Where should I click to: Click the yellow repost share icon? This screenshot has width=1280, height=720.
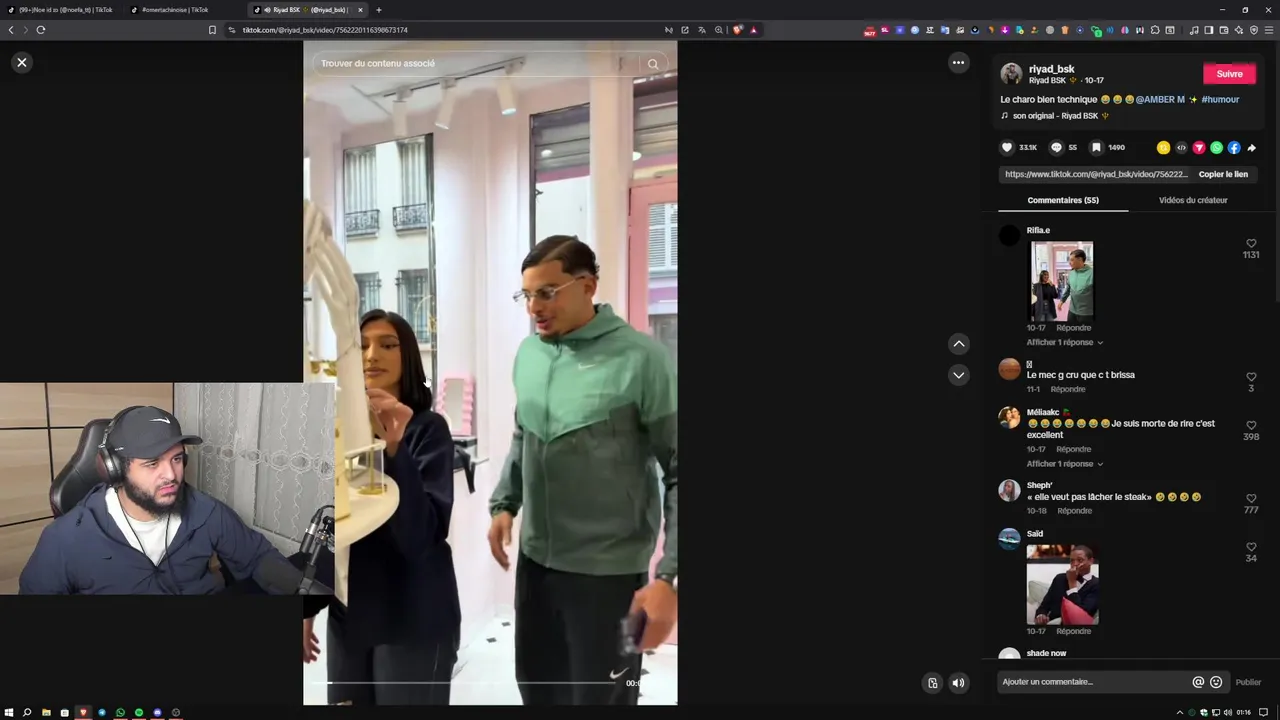tap(1163, 147)
